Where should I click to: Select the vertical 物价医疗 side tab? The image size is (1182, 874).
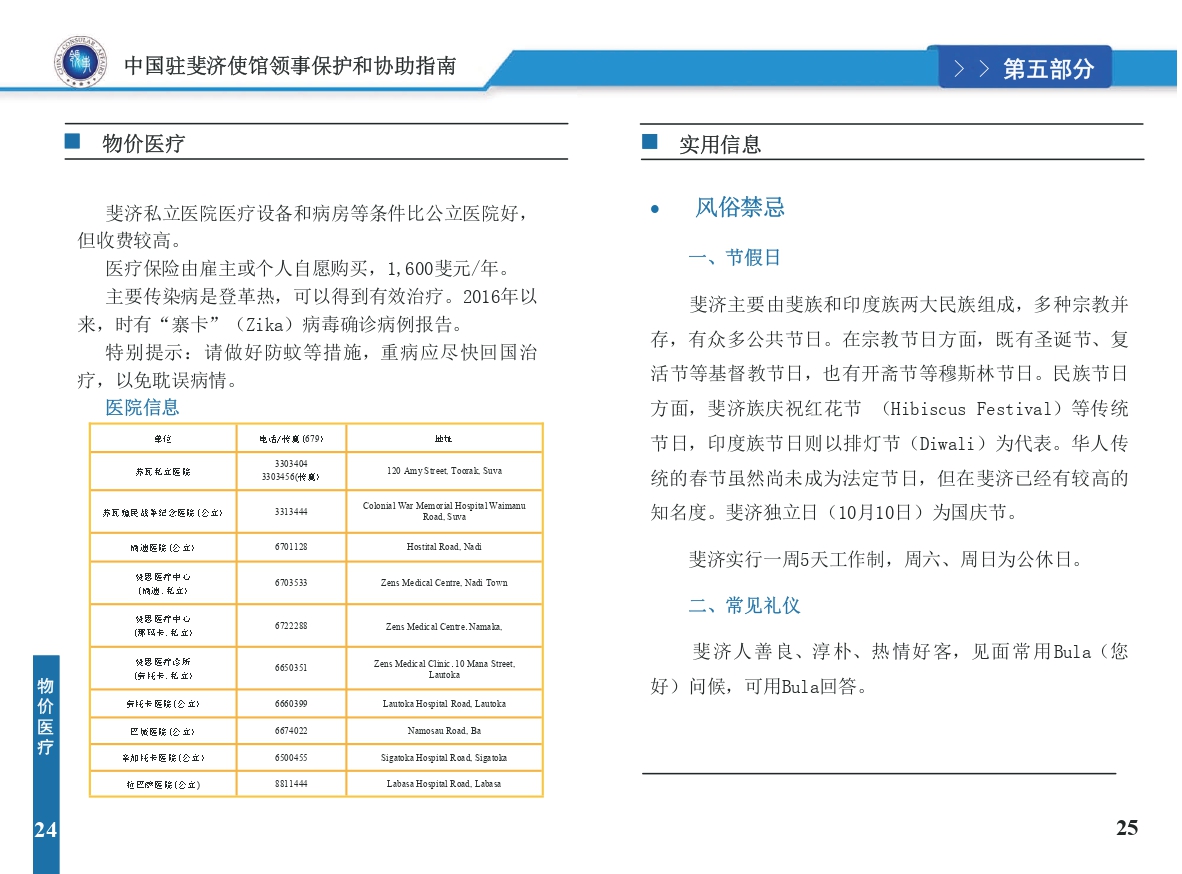(x=45, y=716)
